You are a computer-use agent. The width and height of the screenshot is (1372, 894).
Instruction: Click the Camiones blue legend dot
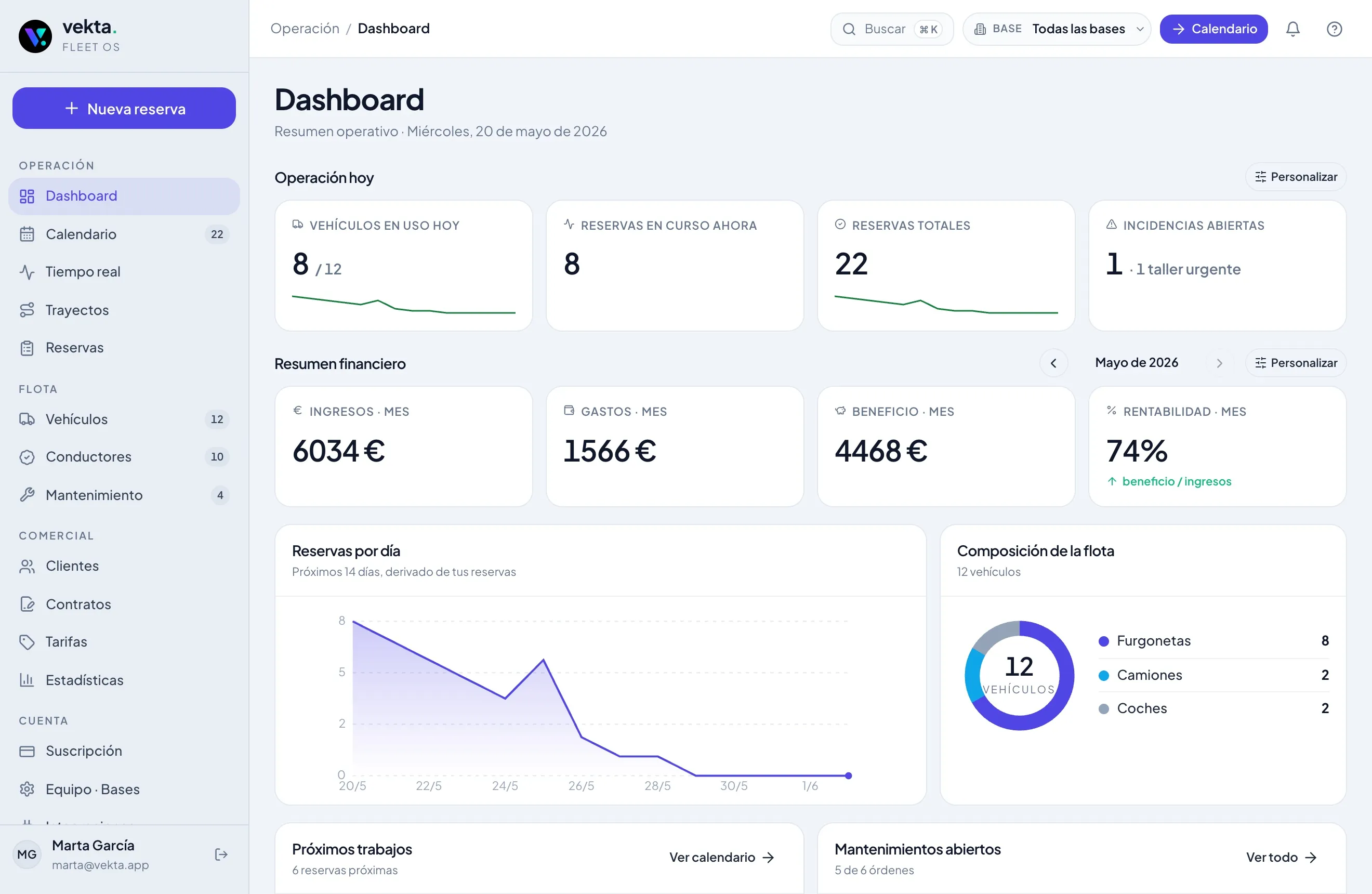click(1103, 675)
